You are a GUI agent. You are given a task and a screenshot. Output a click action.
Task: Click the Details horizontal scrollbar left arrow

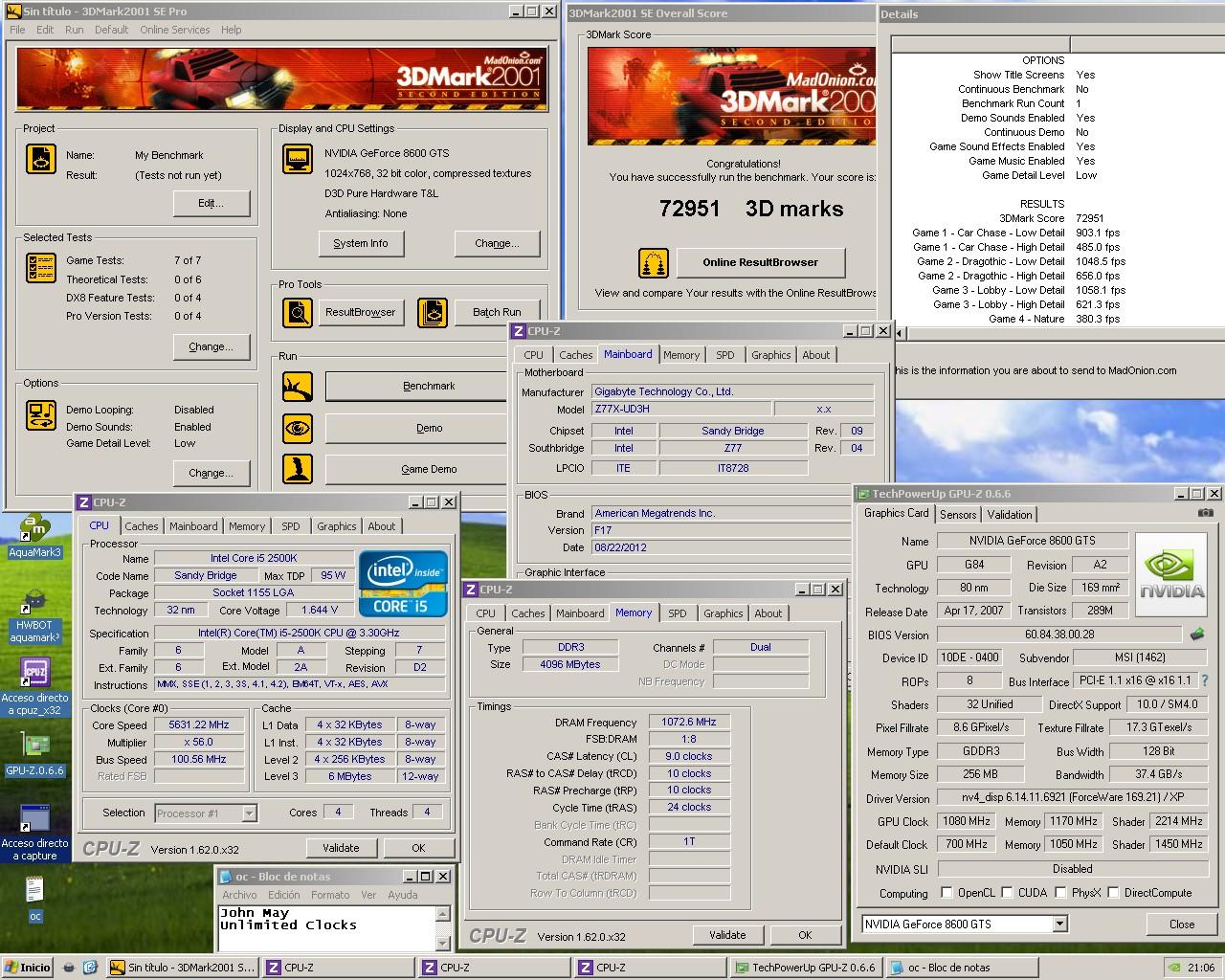point(901,333)
